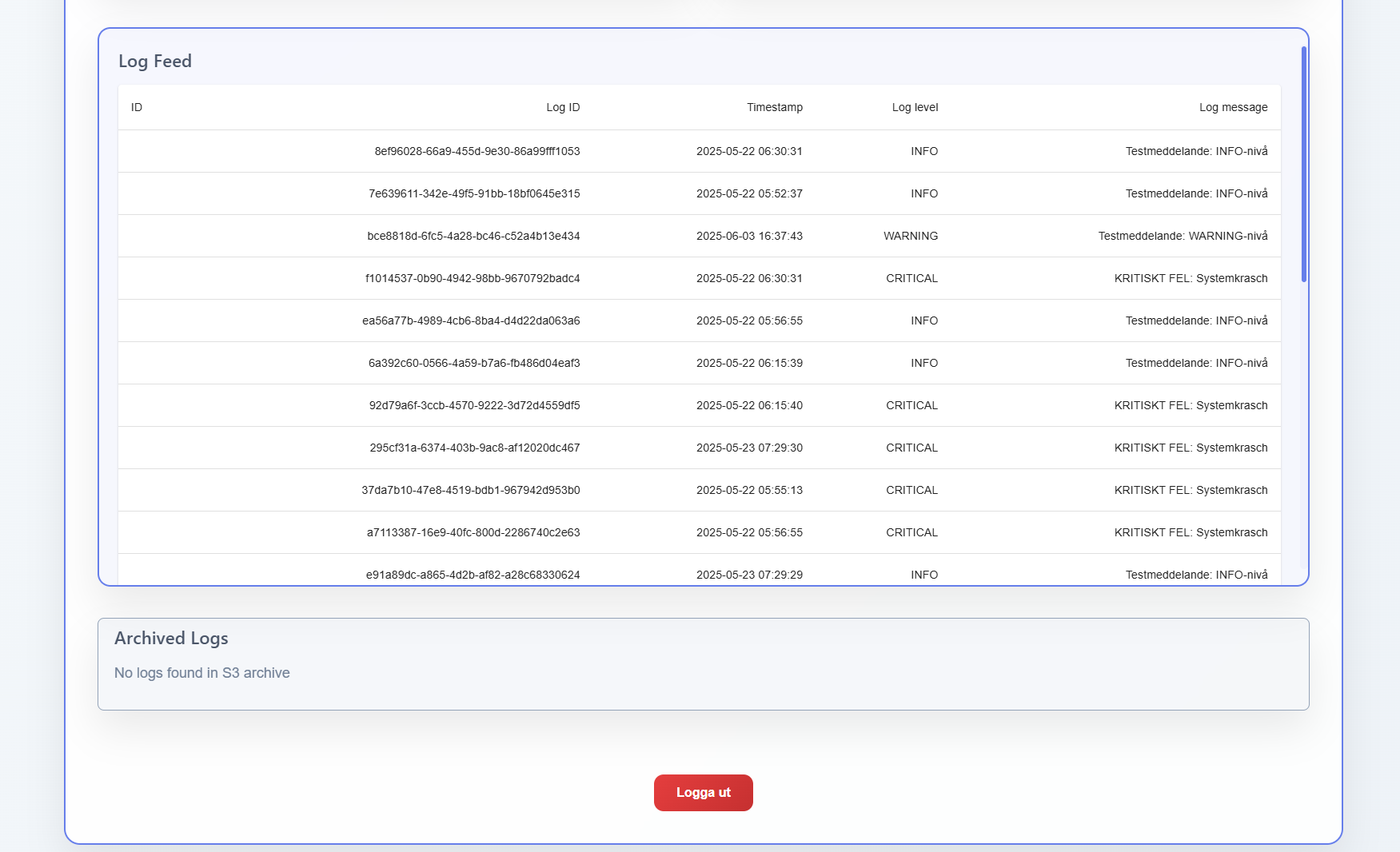
Task: Select log ID 8ef96028-66a9-455d-9e30-86a99fff1053
Action: tap(477, 151)
